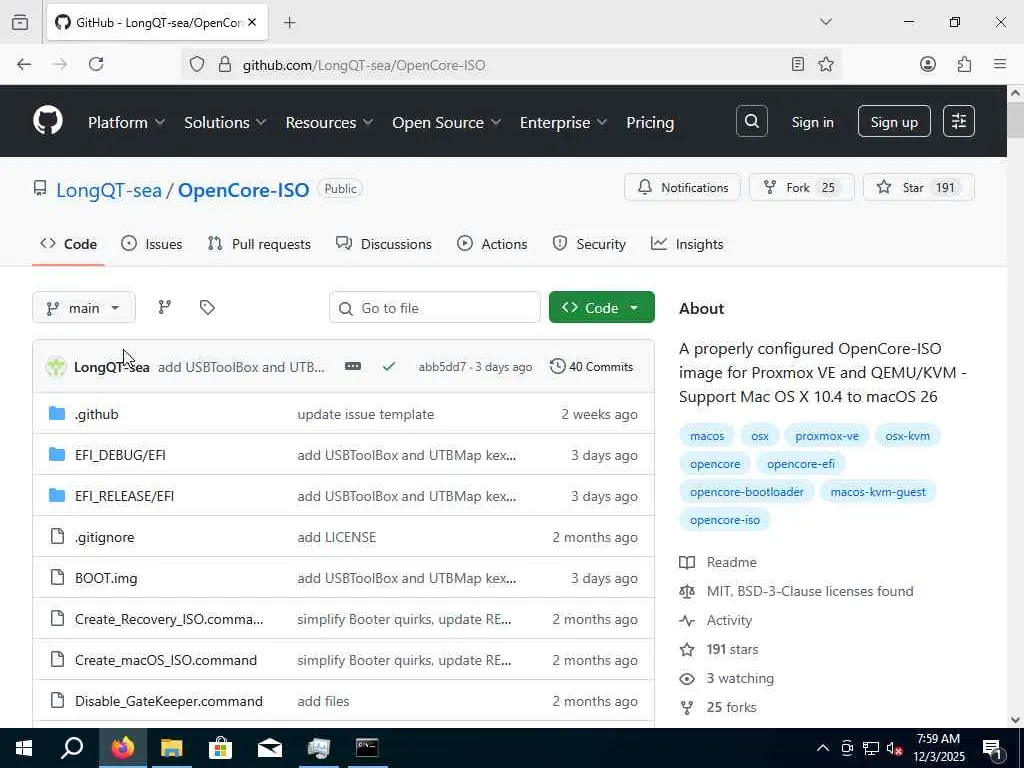Expand the Enterprise menu
The width and height of the screenshot is (1024, 768).
point(563,122)
